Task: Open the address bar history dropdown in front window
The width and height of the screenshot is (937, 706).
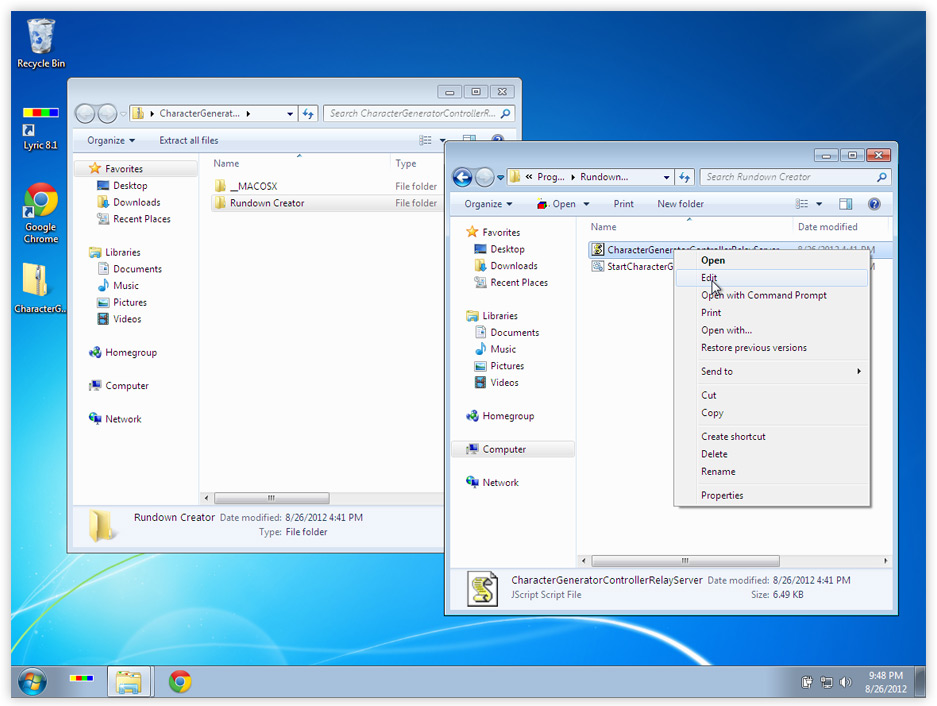Action: [667, 177]
